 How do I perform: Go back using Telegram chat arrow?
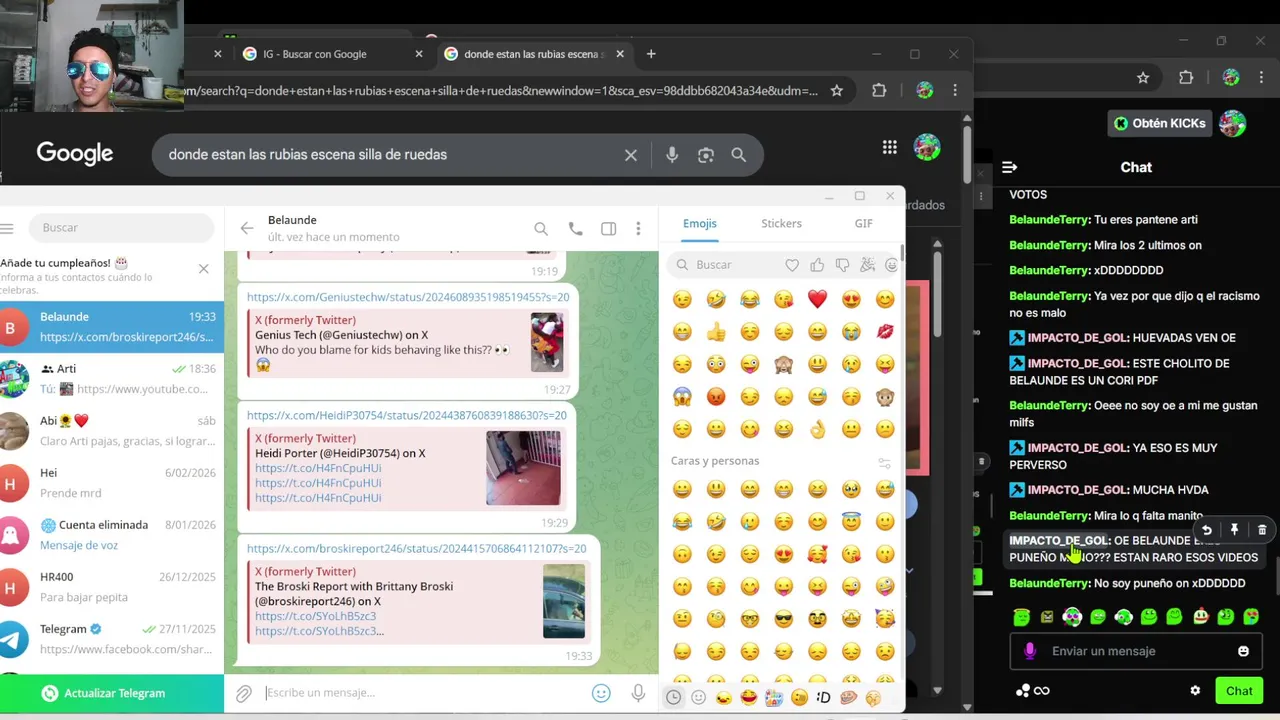click(x=246, y=228)
